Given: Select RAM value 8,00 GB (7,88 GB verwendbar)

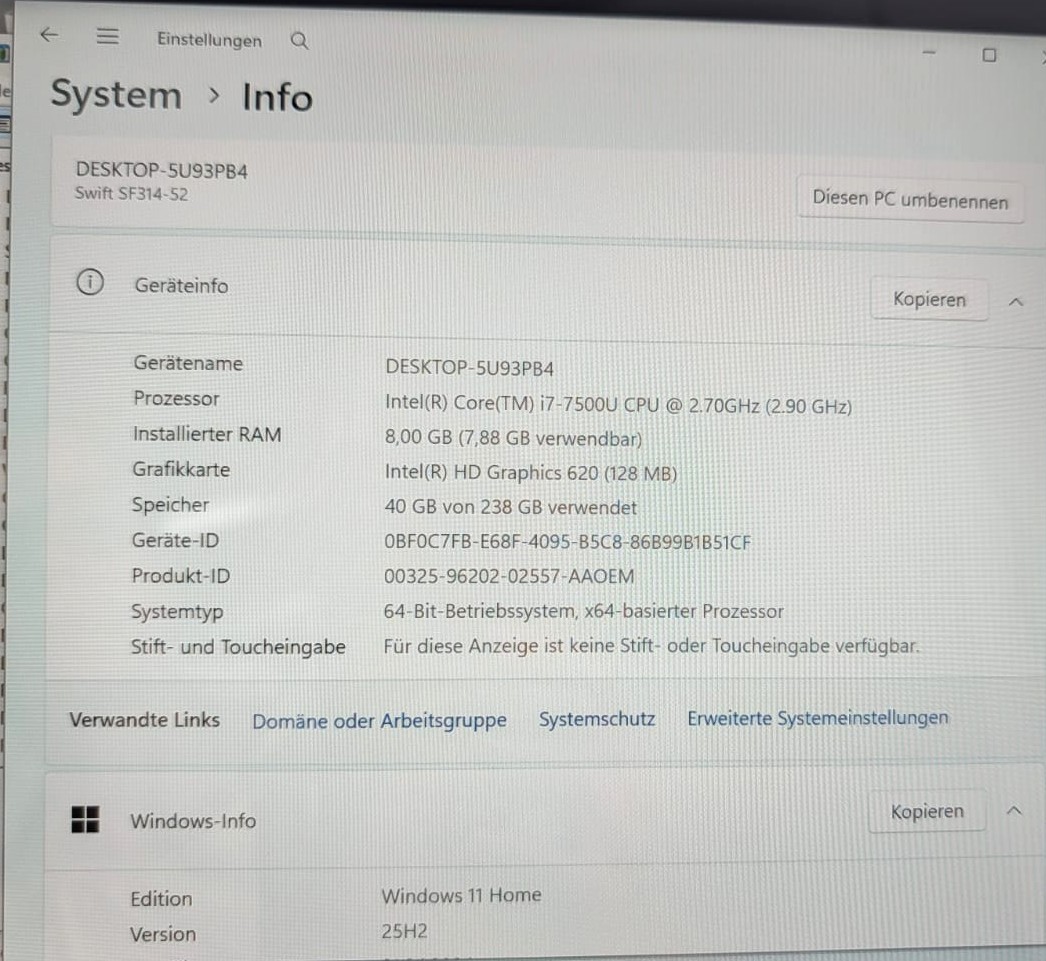Looking at the screenshot, I should (x=513, y=438).
